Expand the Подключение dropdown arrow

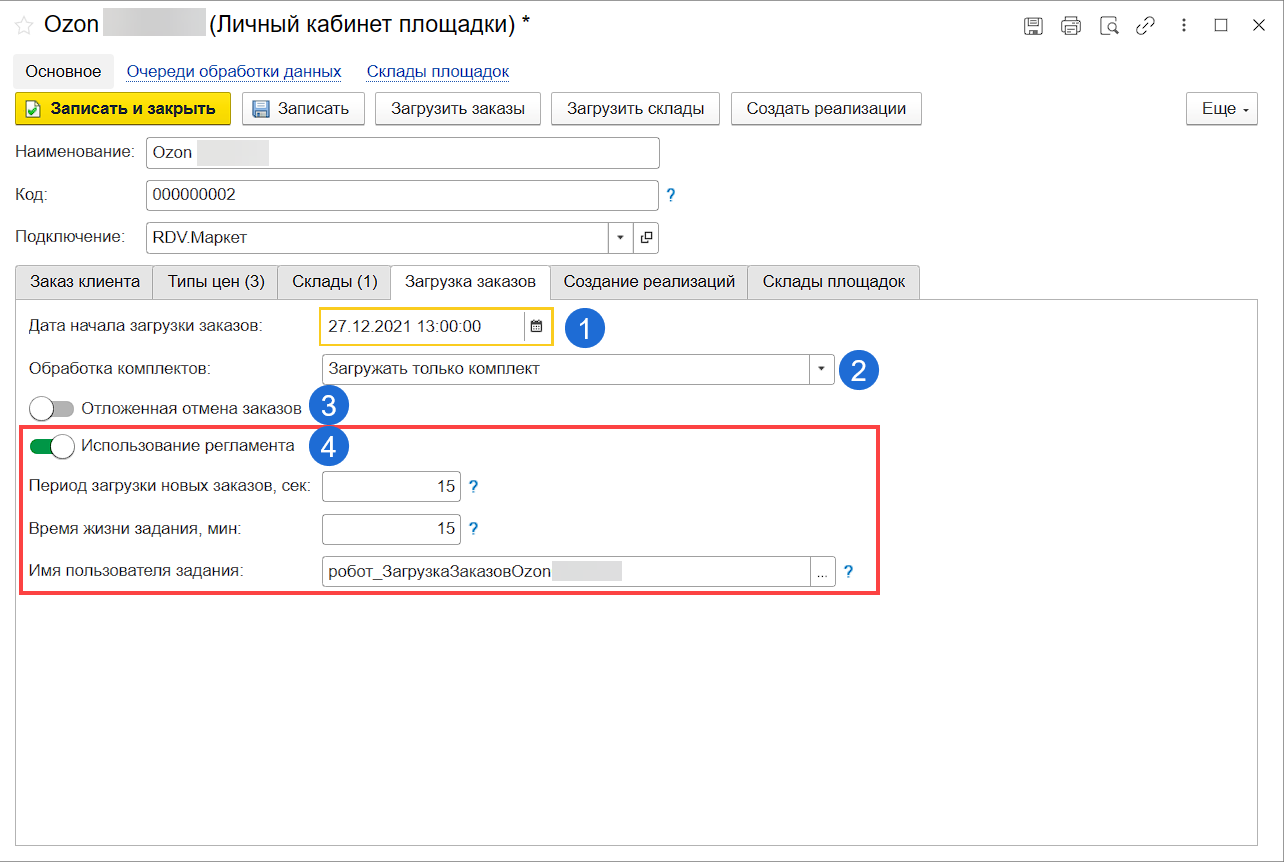click(x=620, y=237)
